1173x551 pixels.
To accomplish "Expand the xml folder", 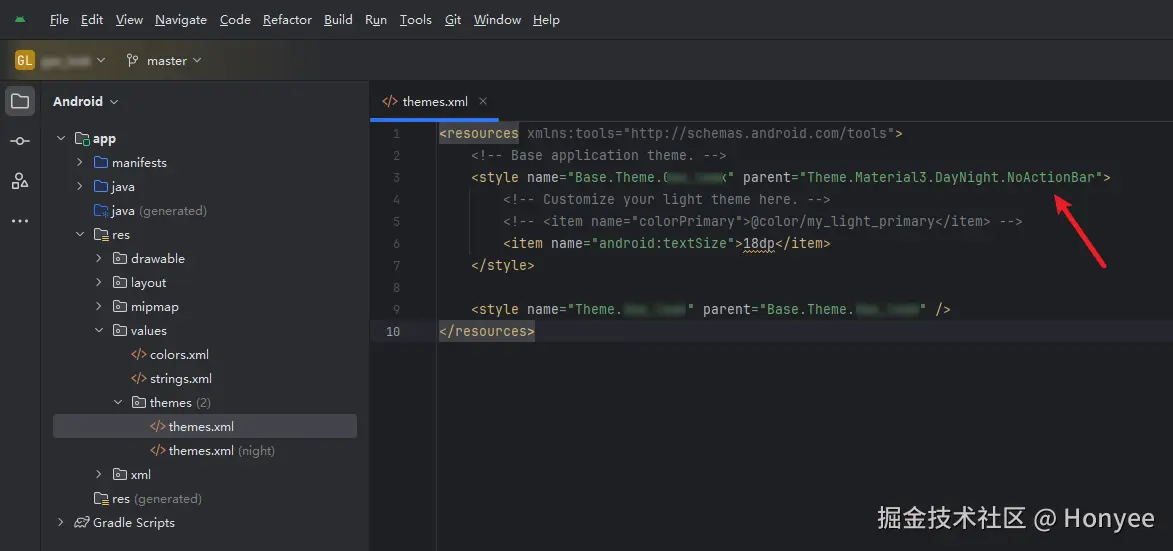I will tap(98, 475).
